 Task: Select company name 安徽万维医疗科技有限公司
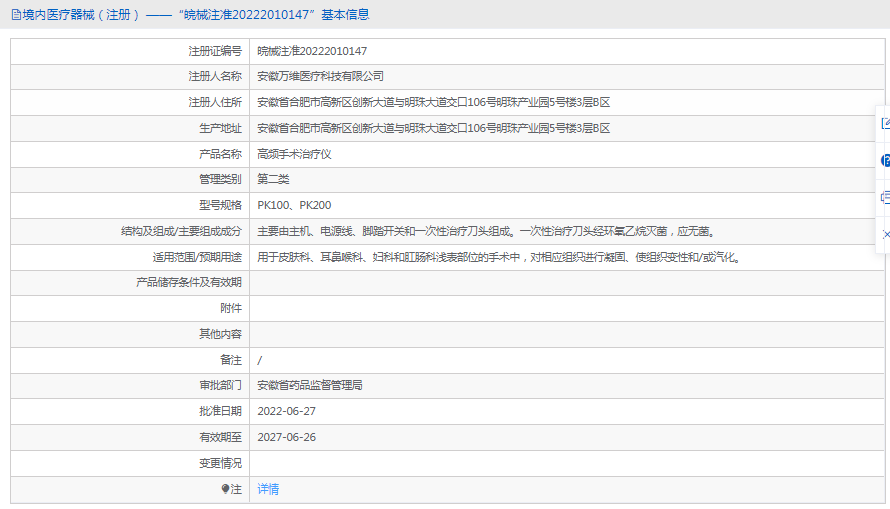[x=321, y=76]
